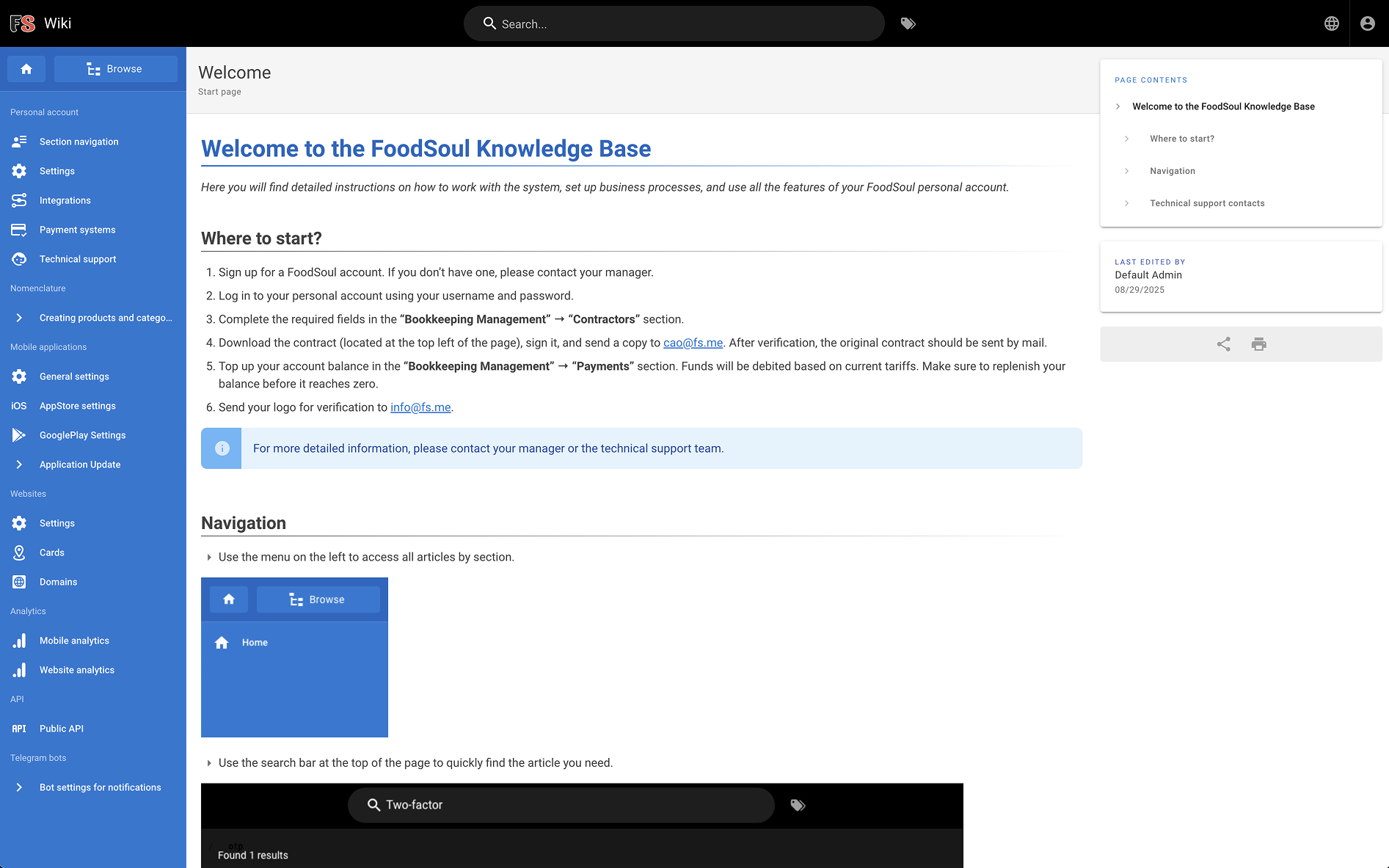Click the print page icon
The height and width of the screenshot is (868, 1389).
[1258, 344]
